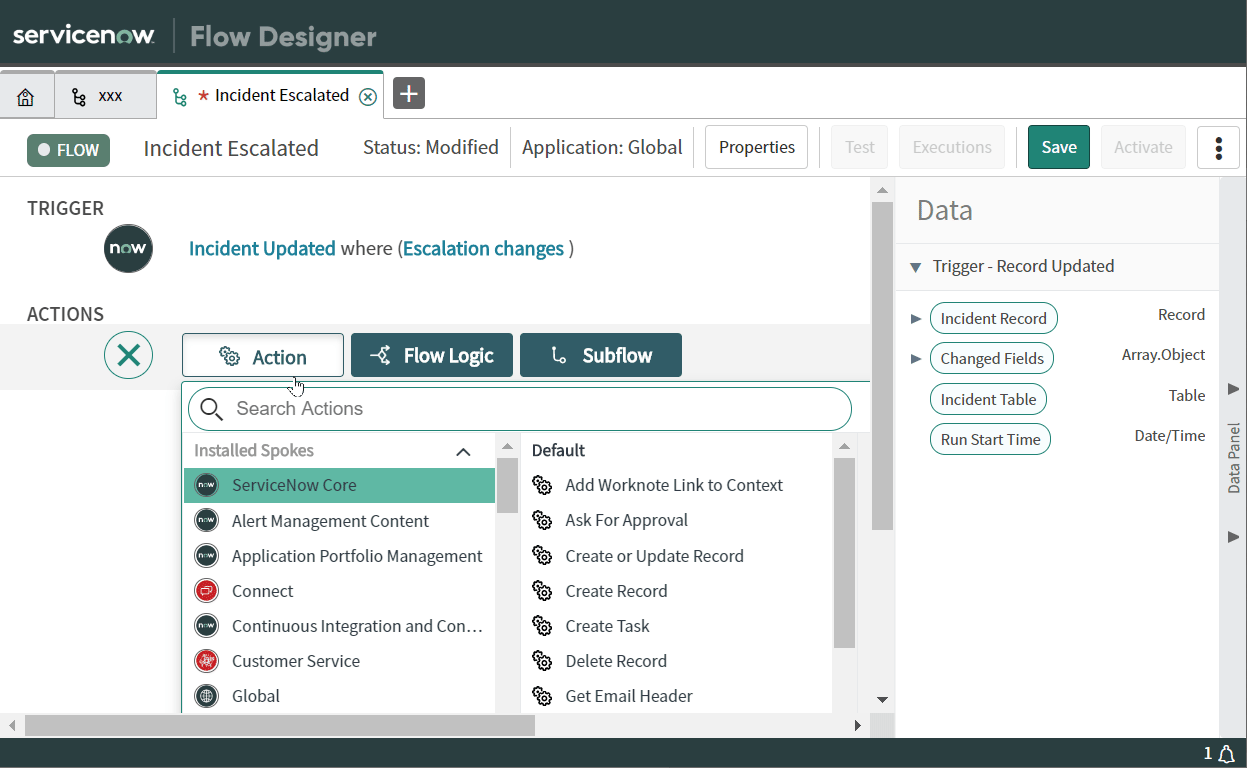1247x768 pixels.
Task: Open the Escalation changes trigger condition
Action: [483, 248]
